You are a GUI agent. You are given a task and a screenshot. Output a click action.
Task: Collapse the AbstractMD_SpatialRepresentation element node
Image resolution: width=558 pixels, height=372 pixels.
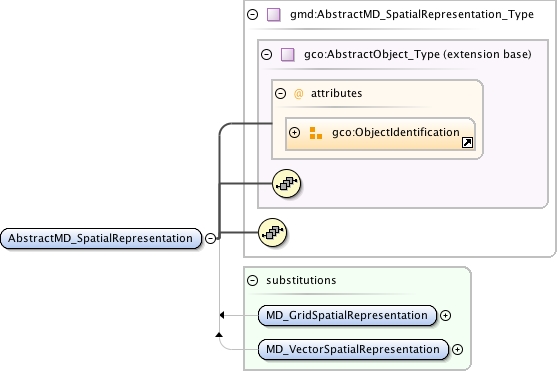211,238
